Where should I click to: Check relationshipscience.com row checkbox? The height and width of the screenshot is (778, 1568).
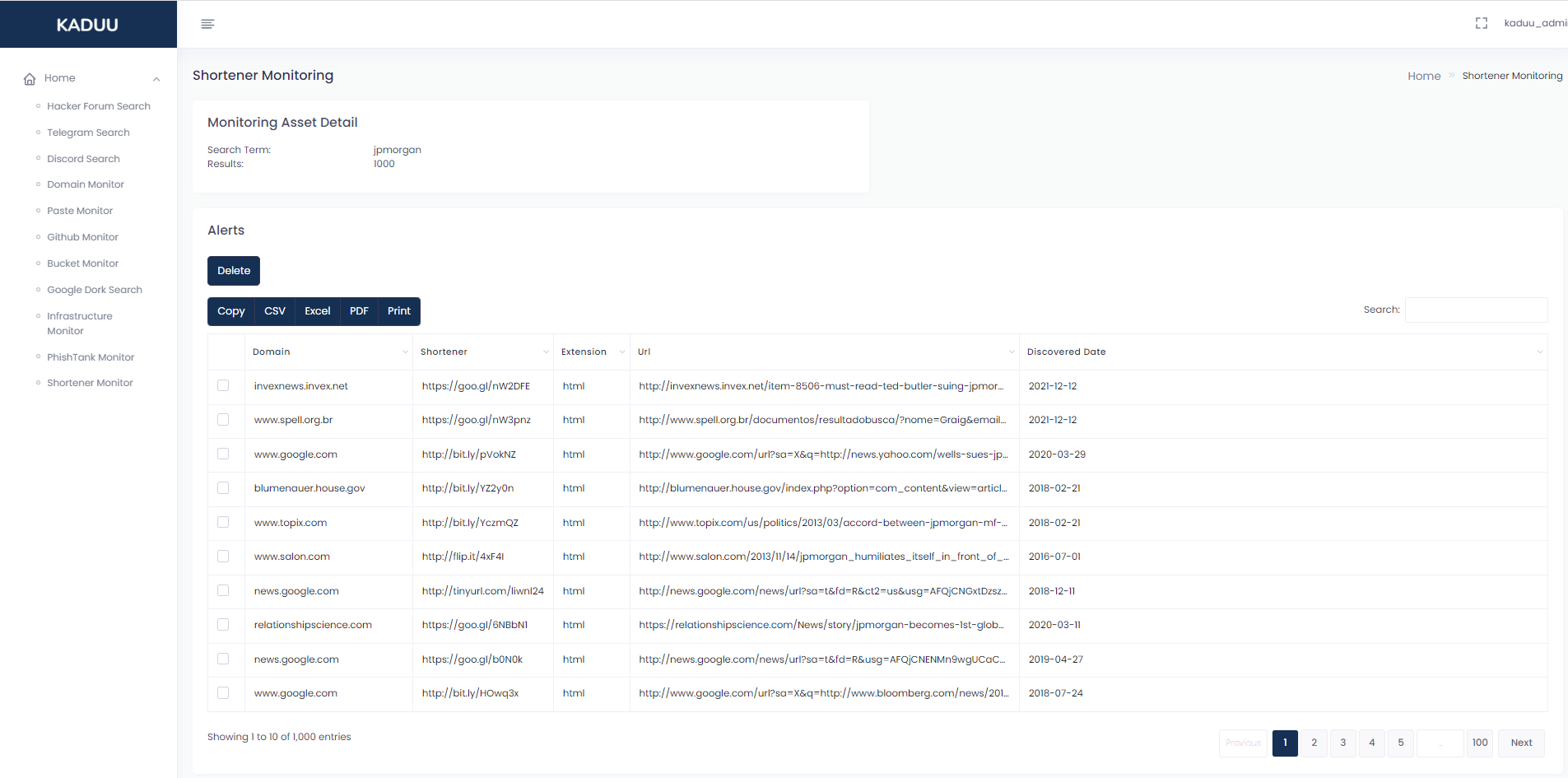[223, 625]
